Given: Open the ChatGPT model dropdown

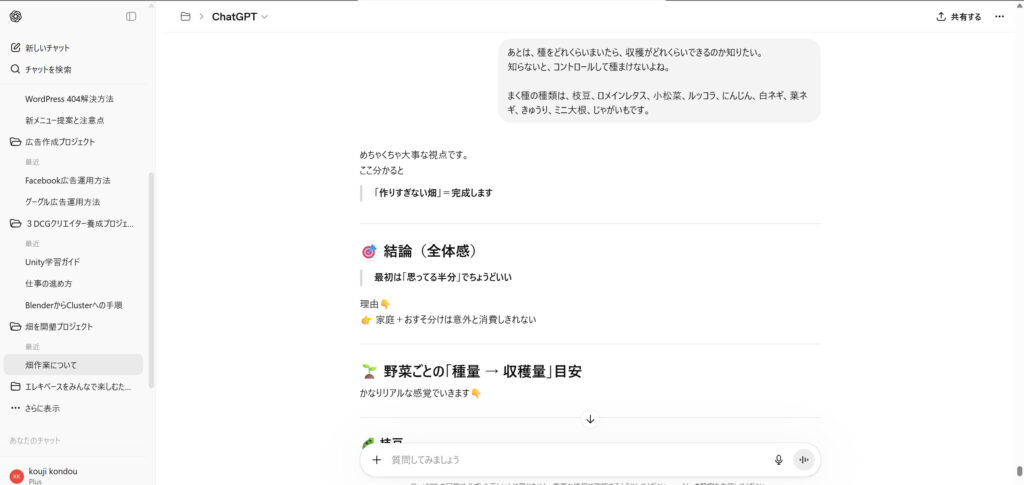Looking at the screenshot, I should tap(240, 16).
